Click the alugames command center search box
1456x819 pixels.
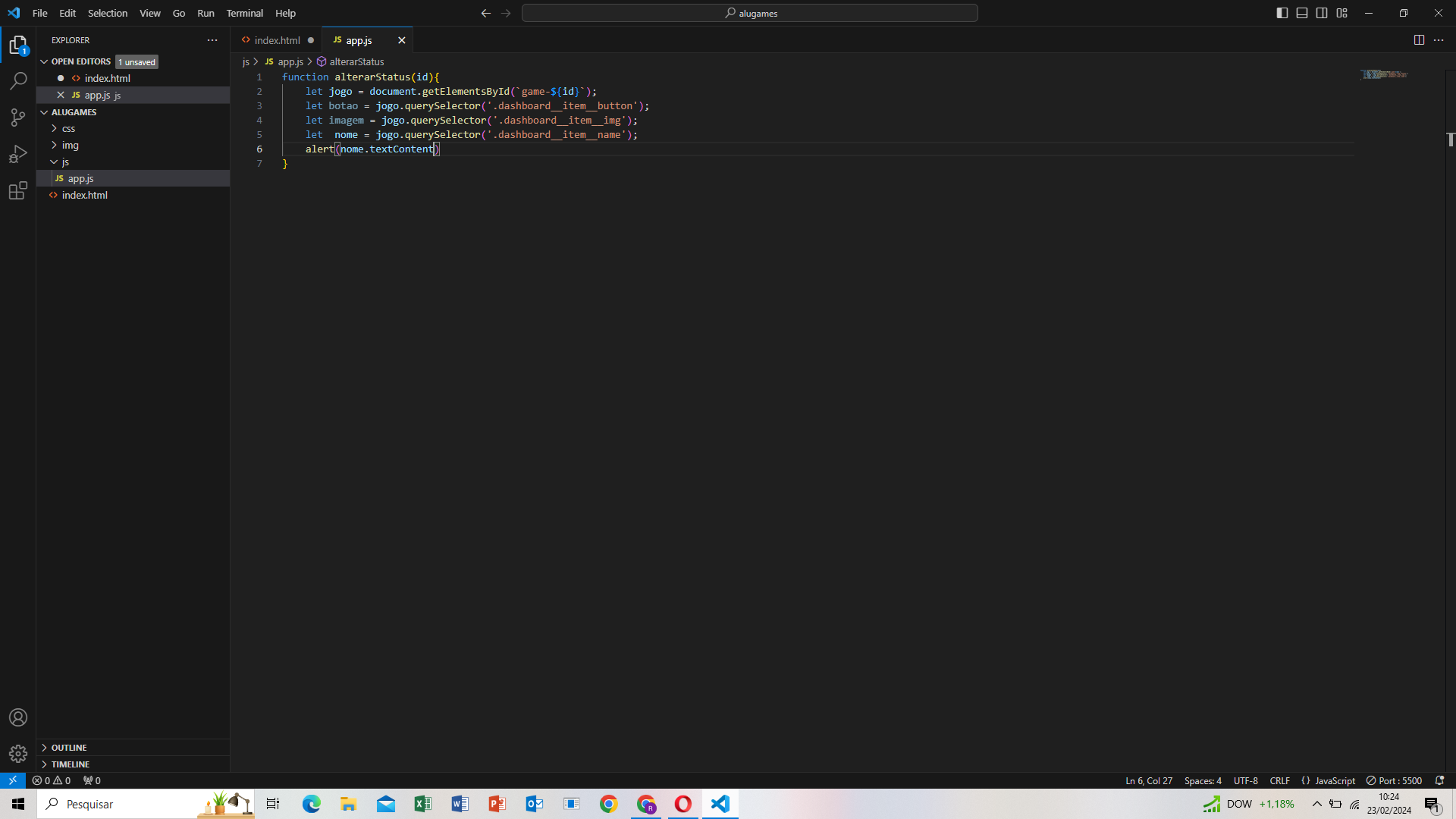point(749,13)
